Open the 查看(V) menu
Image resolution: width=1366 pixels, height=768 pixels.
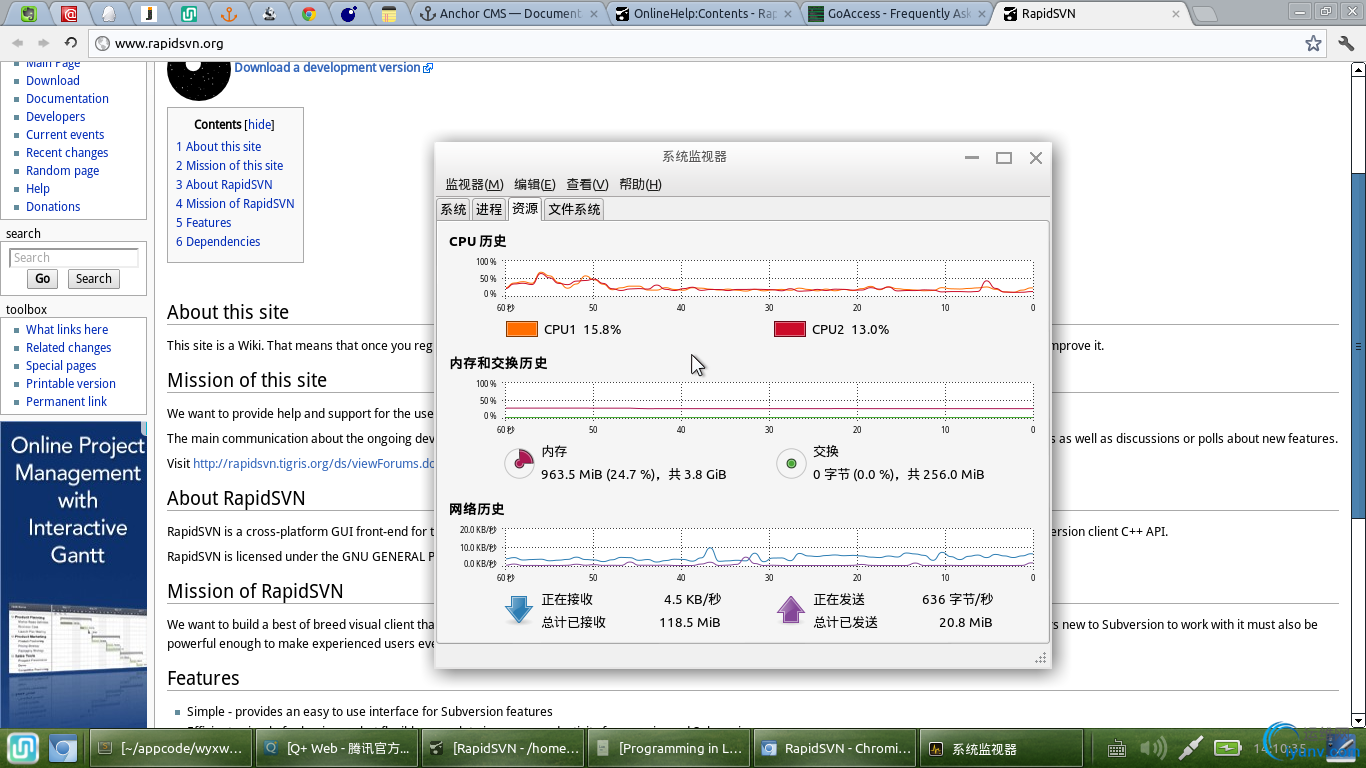click(587, 184)
